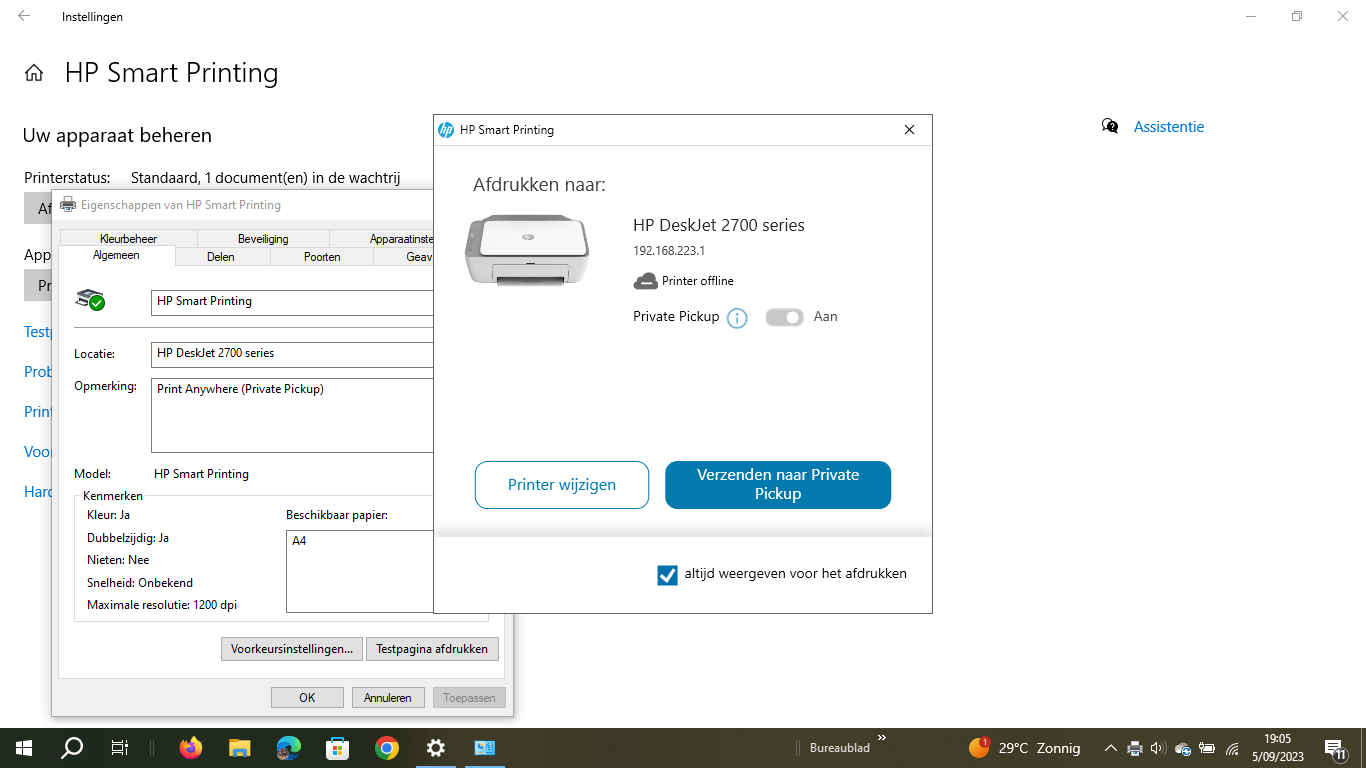Click the Home icon in Settings
This screenshot has width=1366, height=768.
pyautogui.click(x=34, y=73)
